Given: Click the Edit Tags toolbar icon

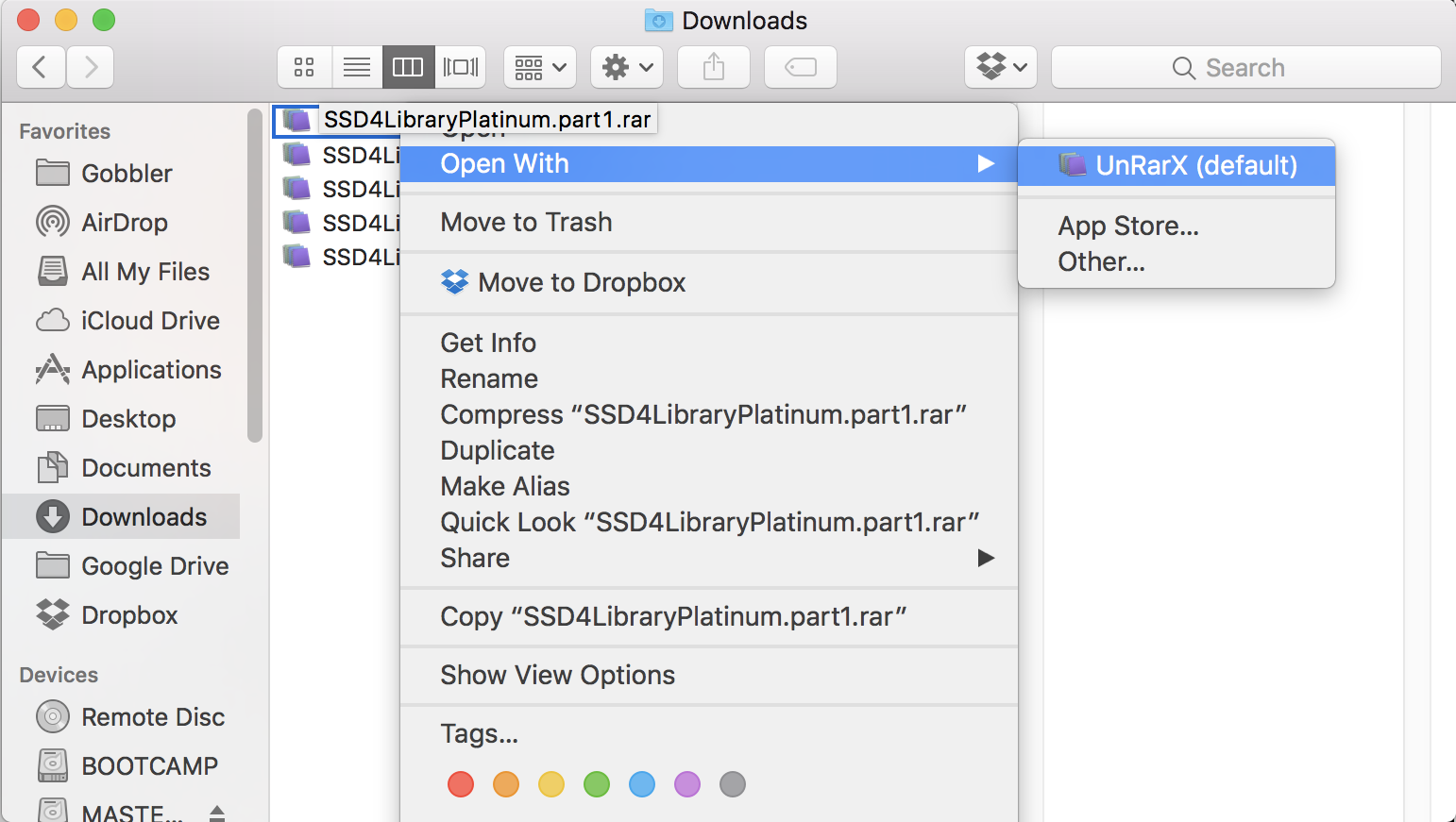Looking at the screenshot, I should (800, 67).
